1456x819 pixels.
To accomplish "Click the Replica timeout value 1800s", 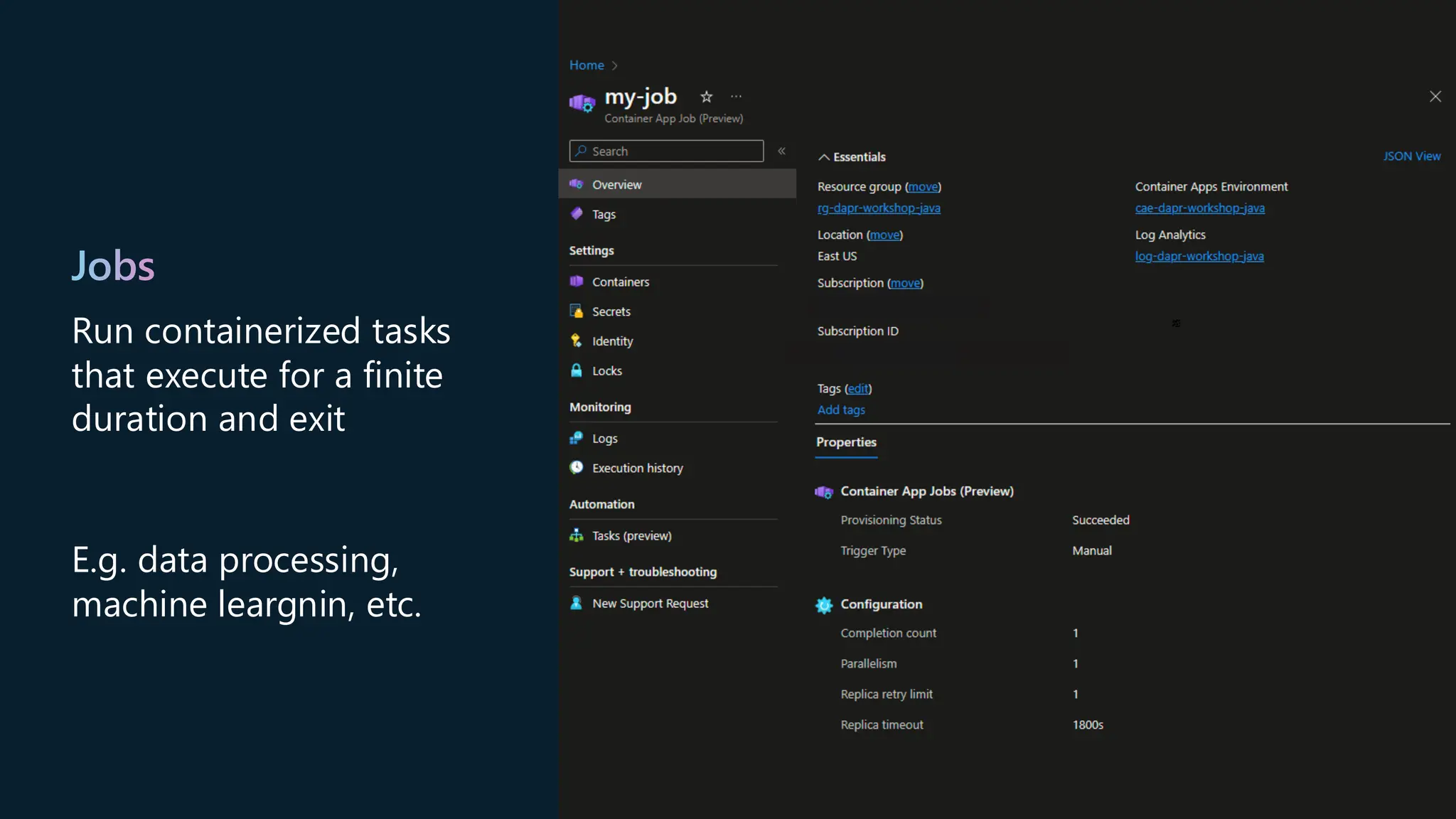I will [1088, 725].
